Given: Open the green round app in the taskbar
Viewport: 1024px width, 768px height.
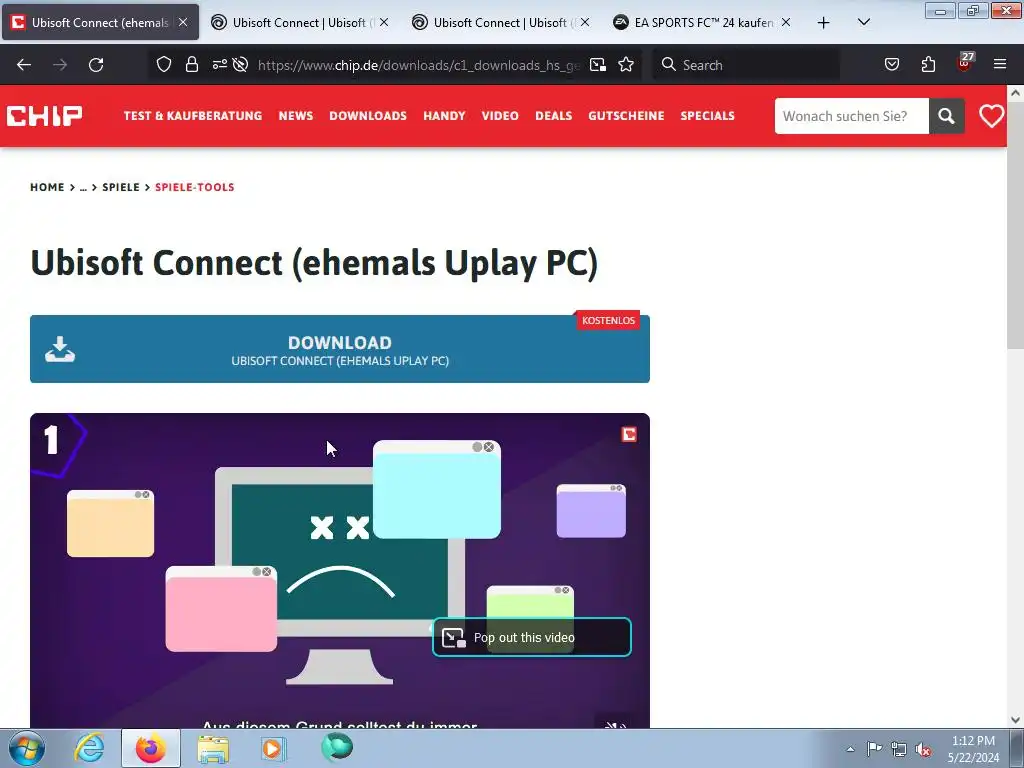Looking at the screenshot, I should [x=337, y=748].
